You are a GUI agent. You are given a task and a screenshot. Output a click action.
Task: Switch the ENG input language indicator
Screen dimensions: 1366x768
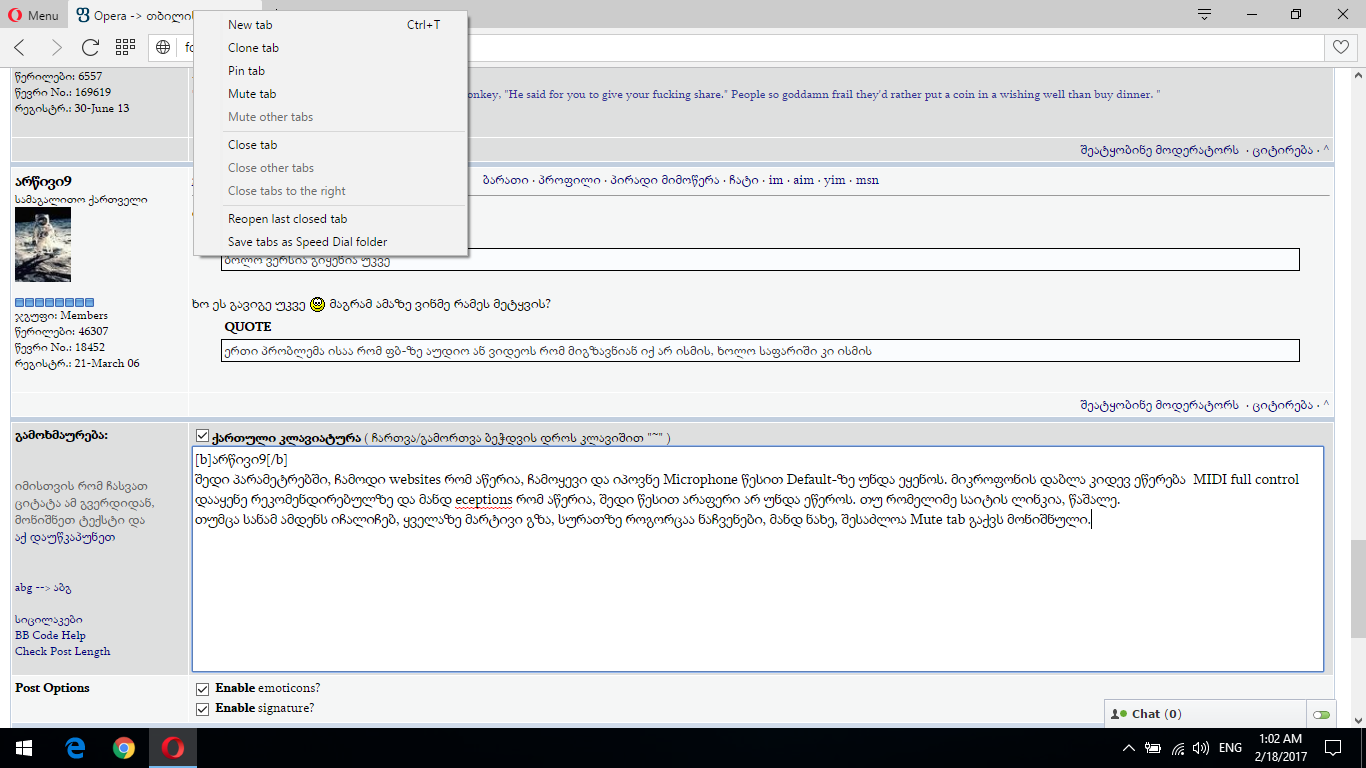click(x=1231, y=748)
